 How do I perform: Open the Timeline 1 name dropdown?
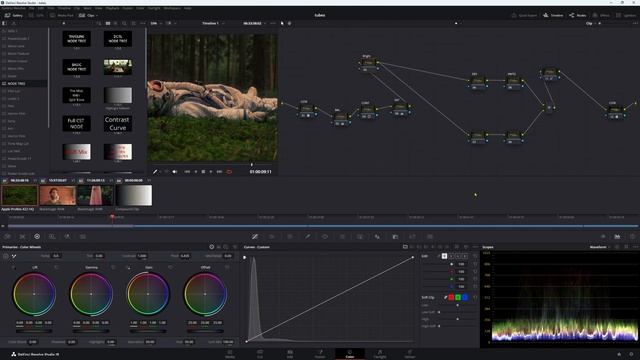(212, 23)
